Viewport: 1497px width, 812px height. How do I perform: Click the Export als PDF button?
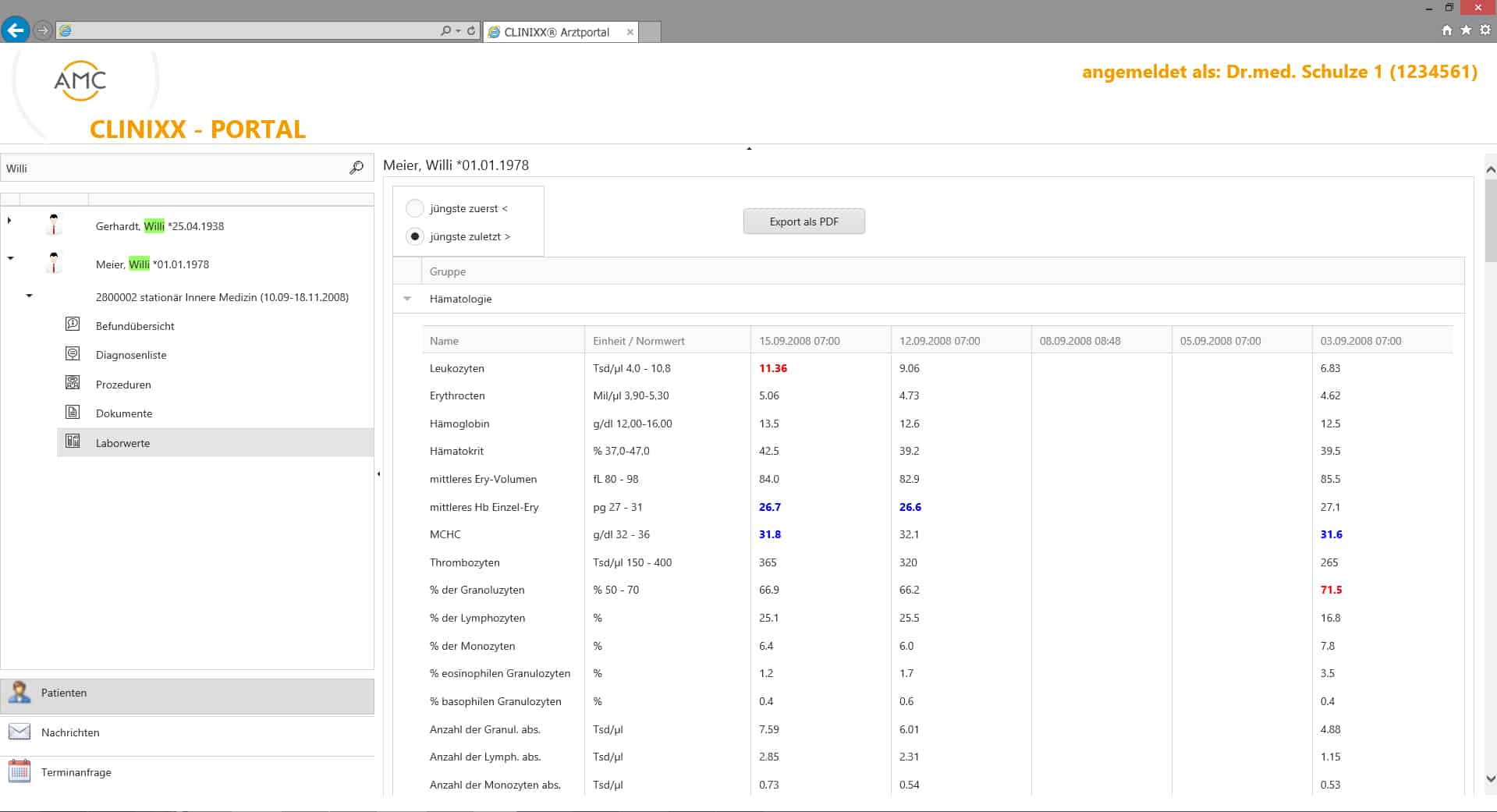pos(803,222)
